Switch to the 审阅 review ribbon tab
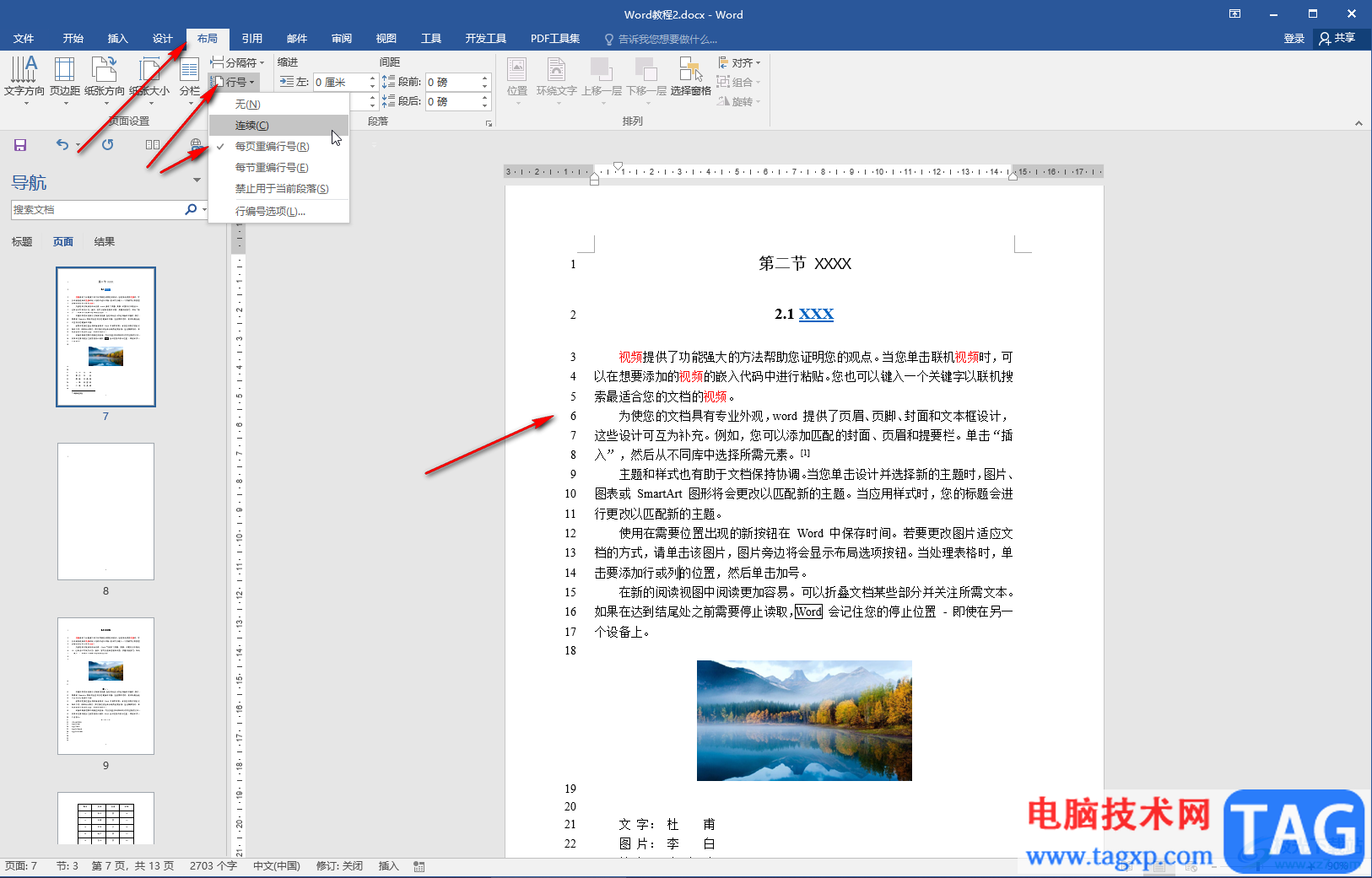 tap(342, 39)
